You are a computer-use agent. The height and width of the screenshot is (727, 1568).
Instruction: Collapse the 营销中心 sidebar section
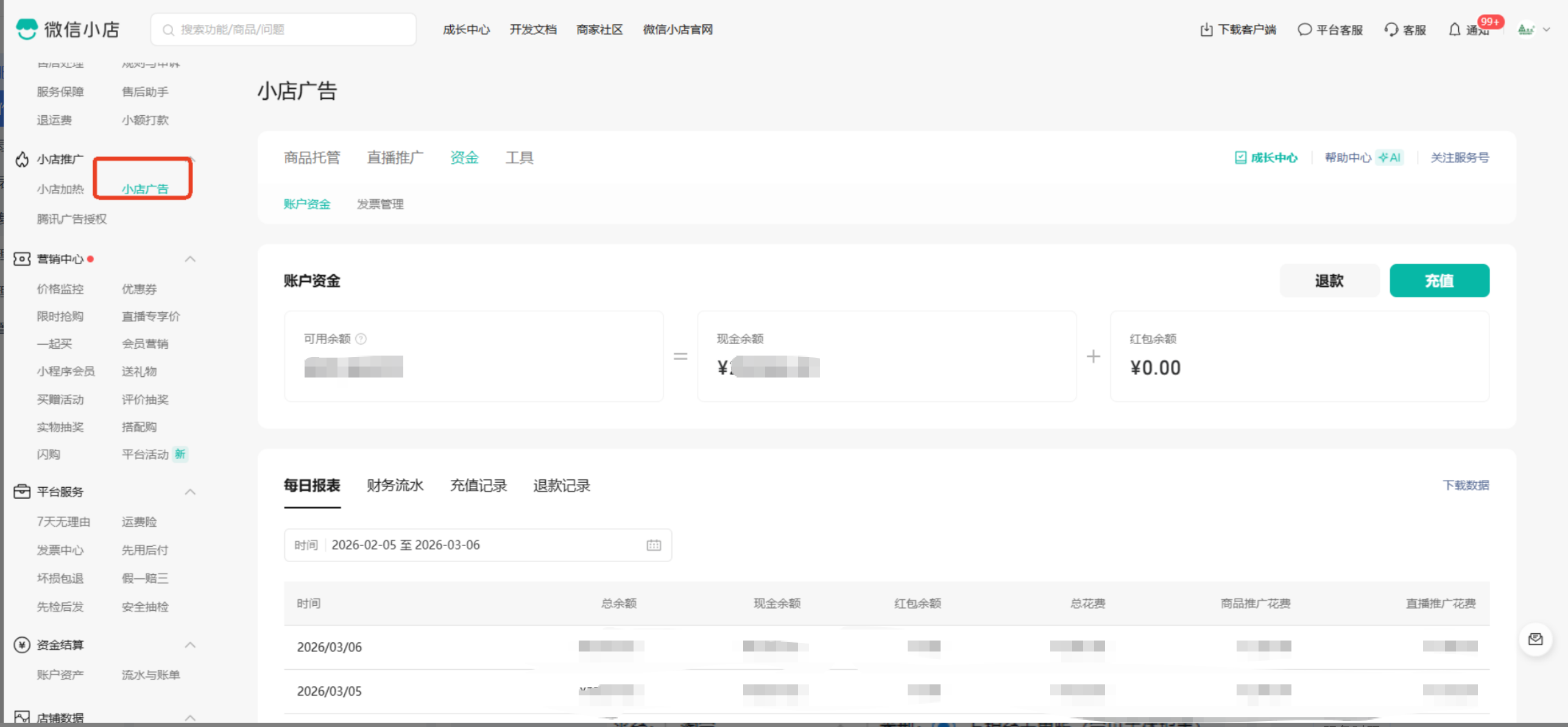click(190, 259)
